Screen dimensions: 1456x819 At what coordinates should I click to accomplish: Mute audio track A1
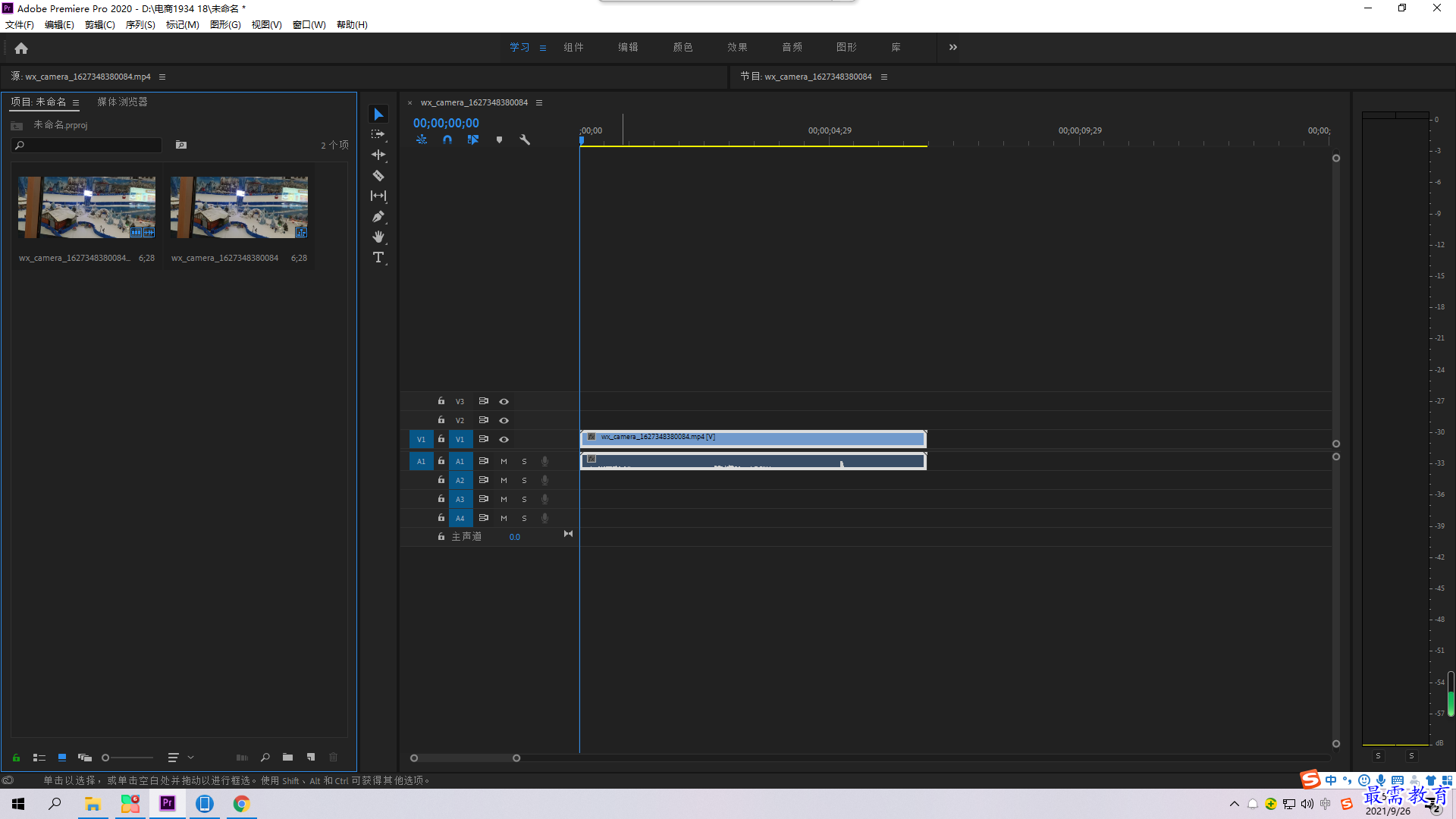tap(504, 461)
